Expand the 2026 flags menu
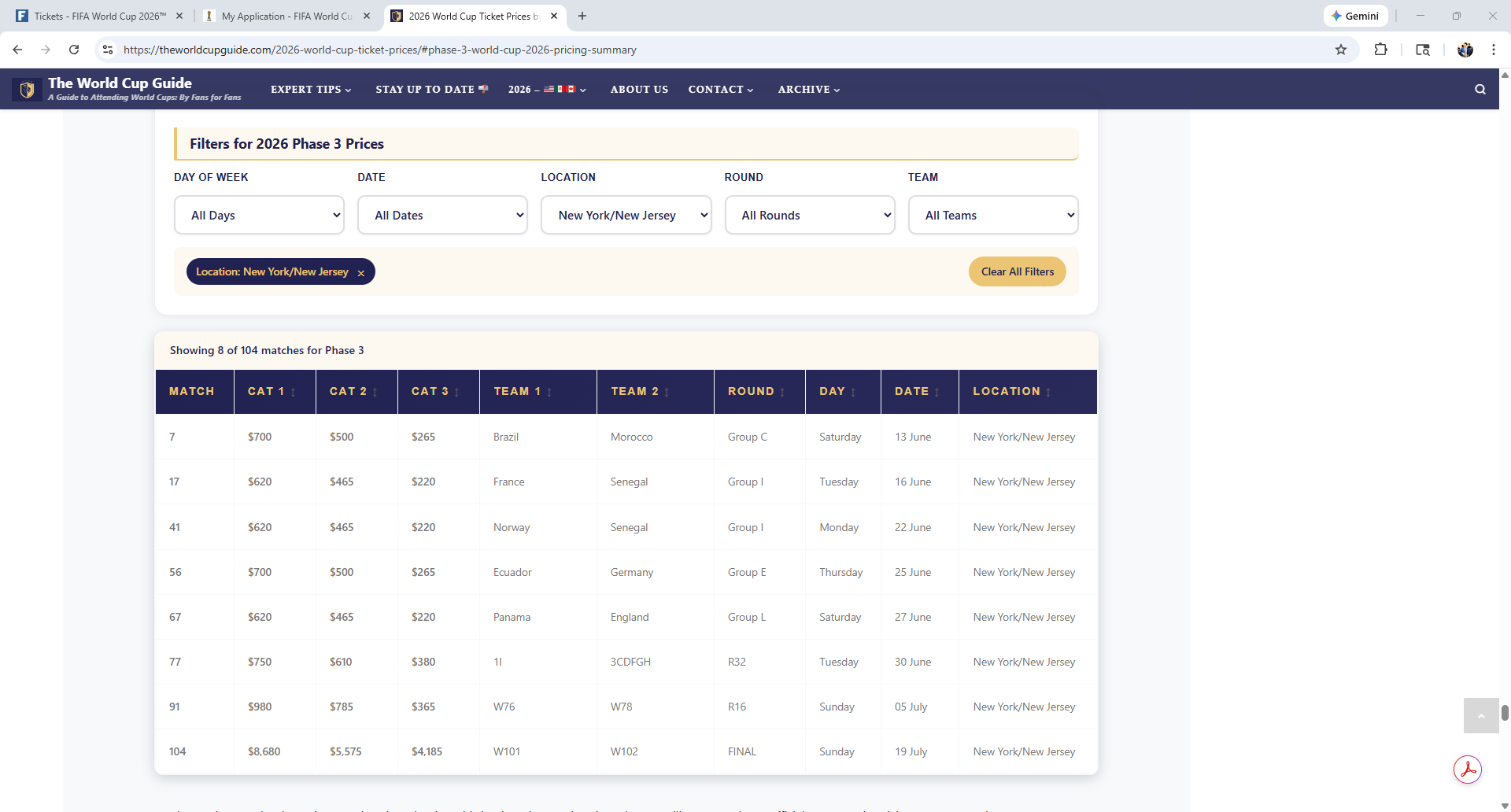1511x812 pixels. tap(547, 89)
